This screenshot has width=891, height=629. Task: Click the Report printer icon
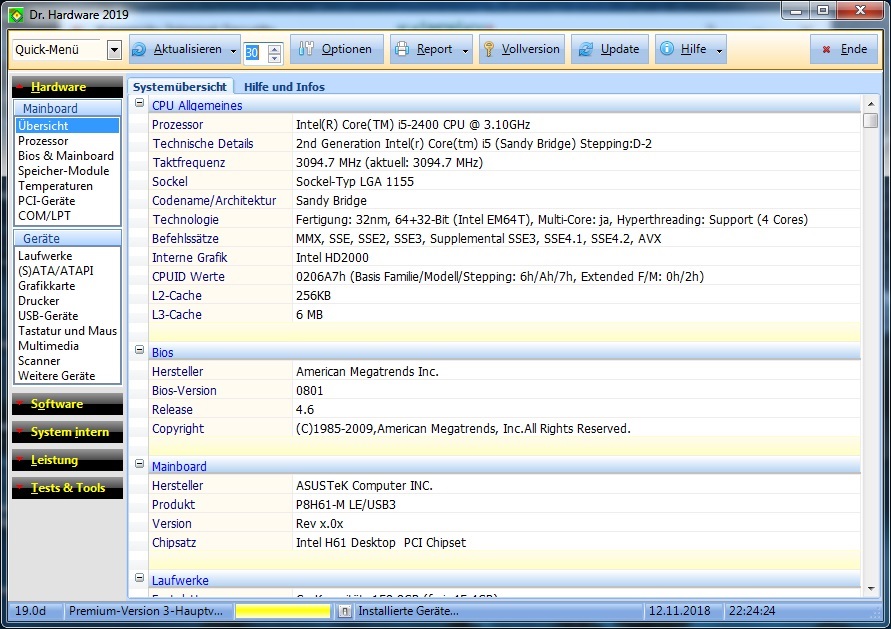pyautogui.click(x=402, y=49)
